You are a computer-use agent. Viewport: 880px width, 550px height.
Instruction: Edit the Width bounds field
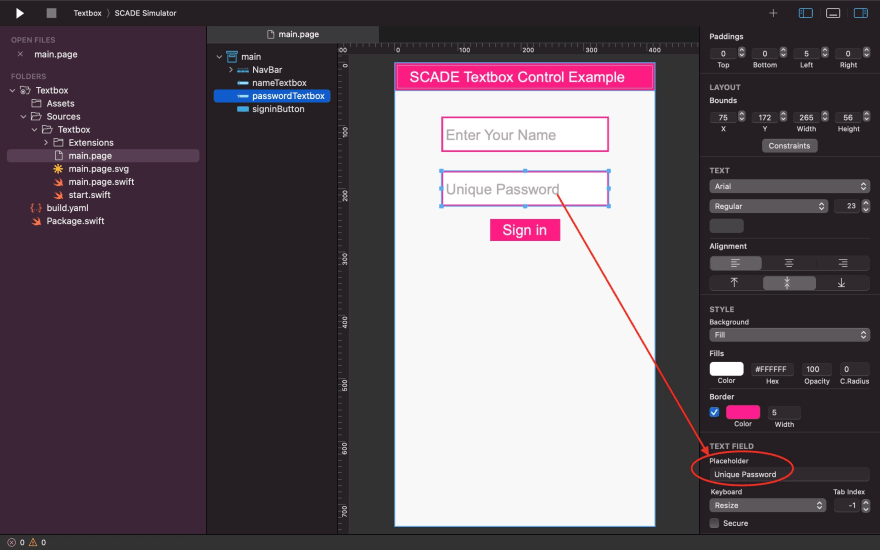point(806,117)
